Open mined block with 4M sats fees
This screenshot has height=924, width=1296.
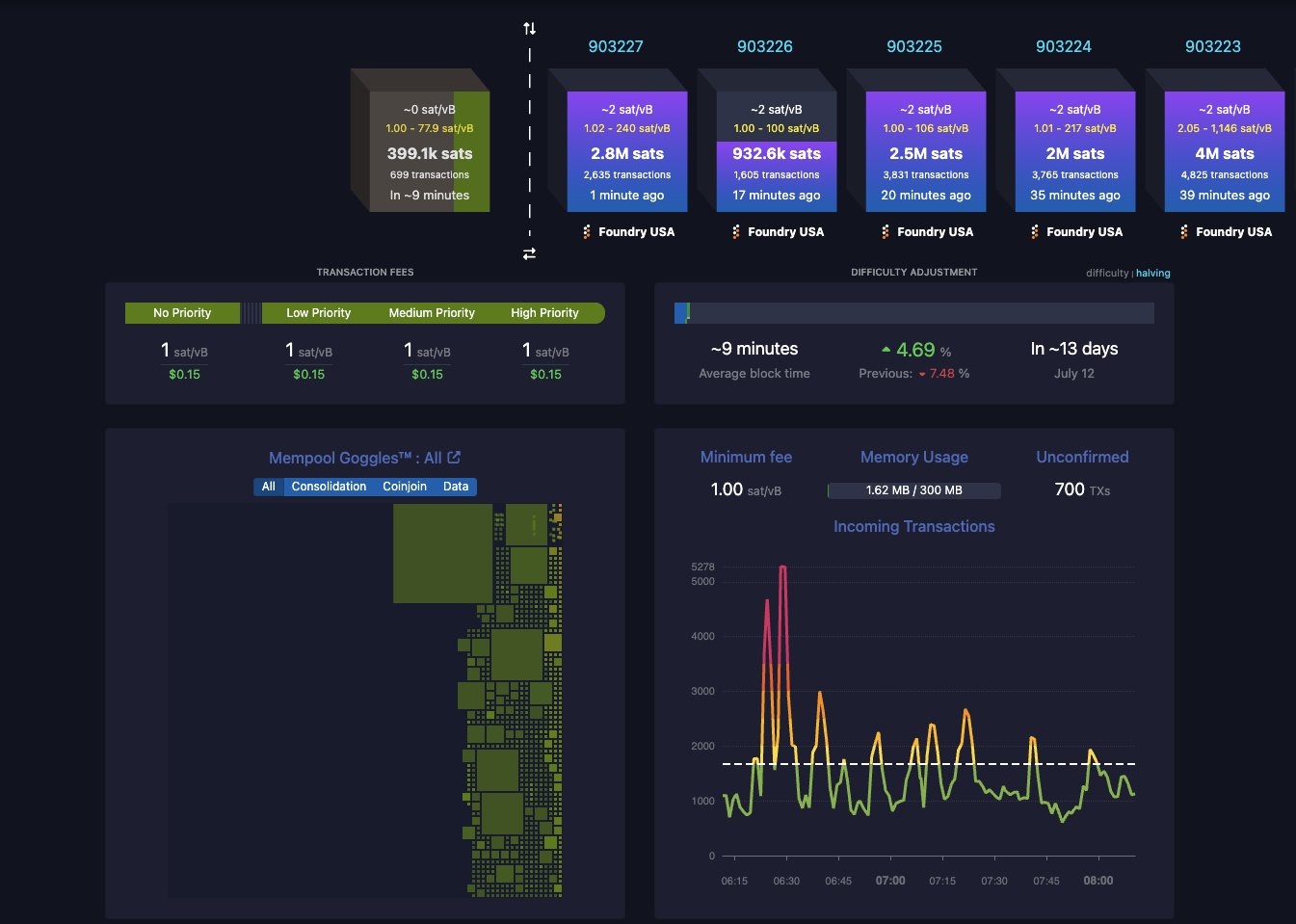pyautogui.click(x=1225, y=151)
